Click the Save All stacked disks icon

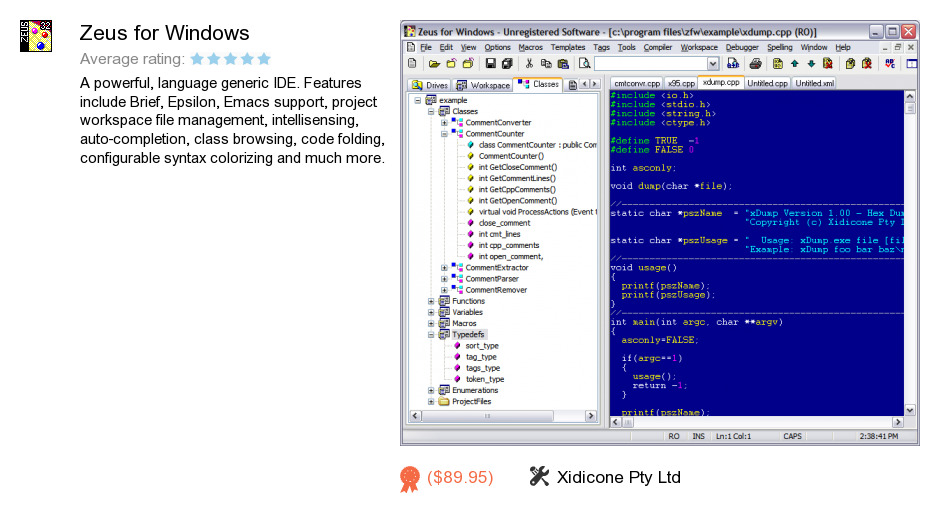507,63
